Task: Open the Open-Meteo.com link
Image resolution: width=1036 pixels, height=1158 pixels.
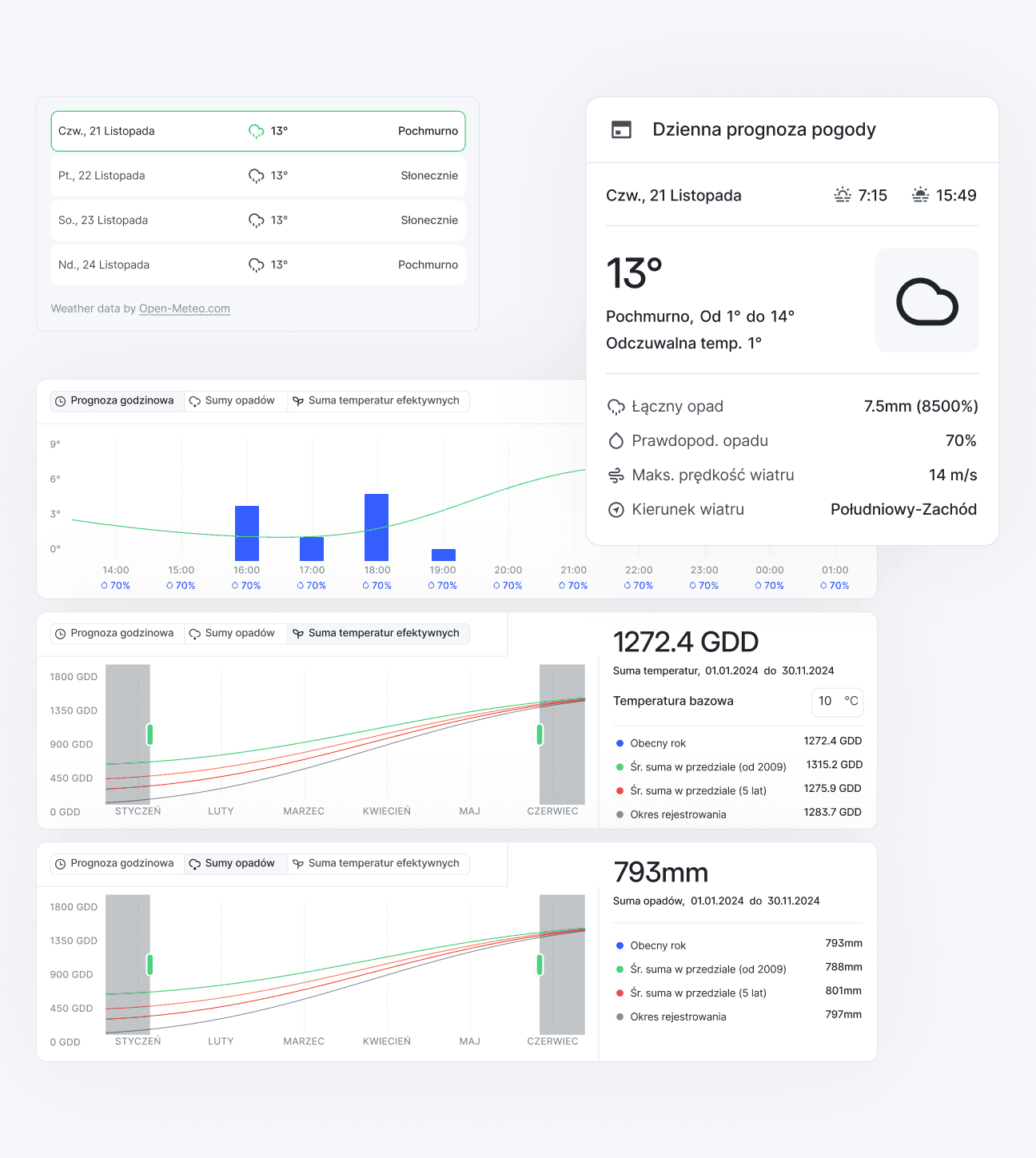Action: [x=184, y=308]
